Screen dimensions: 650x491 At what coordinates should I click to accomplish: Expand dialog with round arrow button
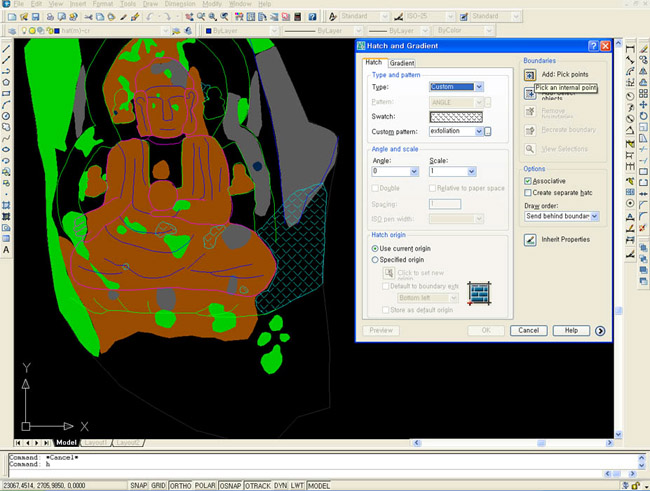[600, 331]
